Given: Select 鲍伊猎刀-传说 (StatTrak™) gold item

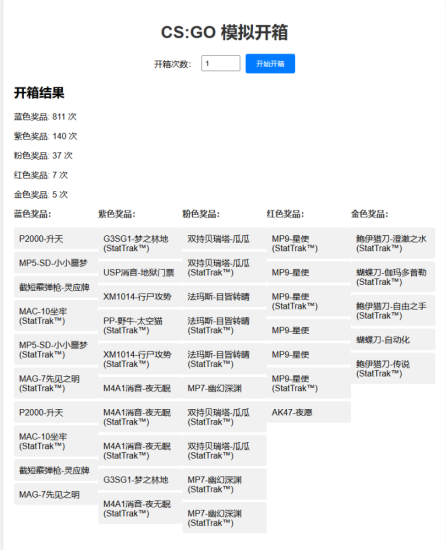Looking at the screenshot, I should click(393, 369).
